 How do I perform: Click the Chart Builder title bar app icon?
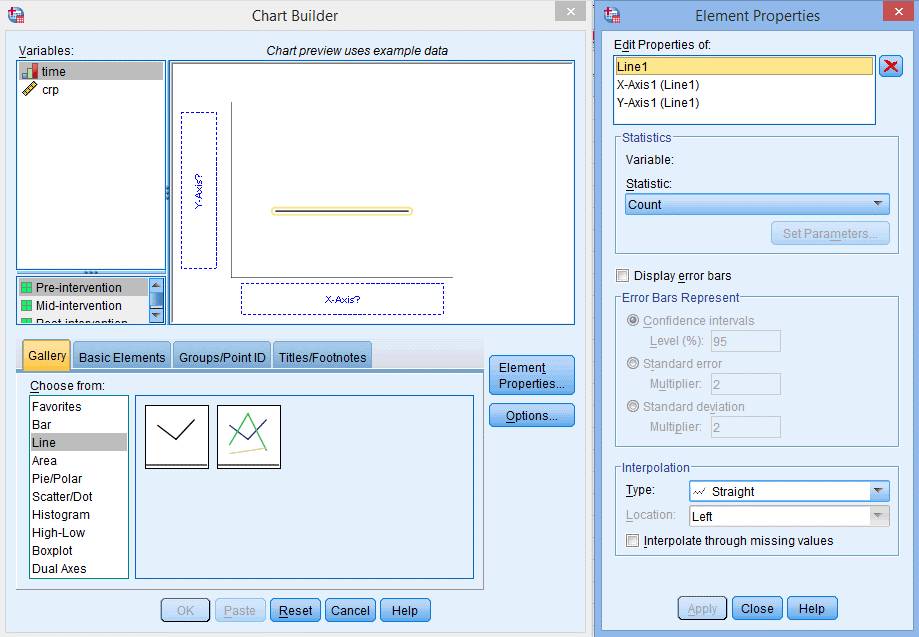tap(16, 15)
